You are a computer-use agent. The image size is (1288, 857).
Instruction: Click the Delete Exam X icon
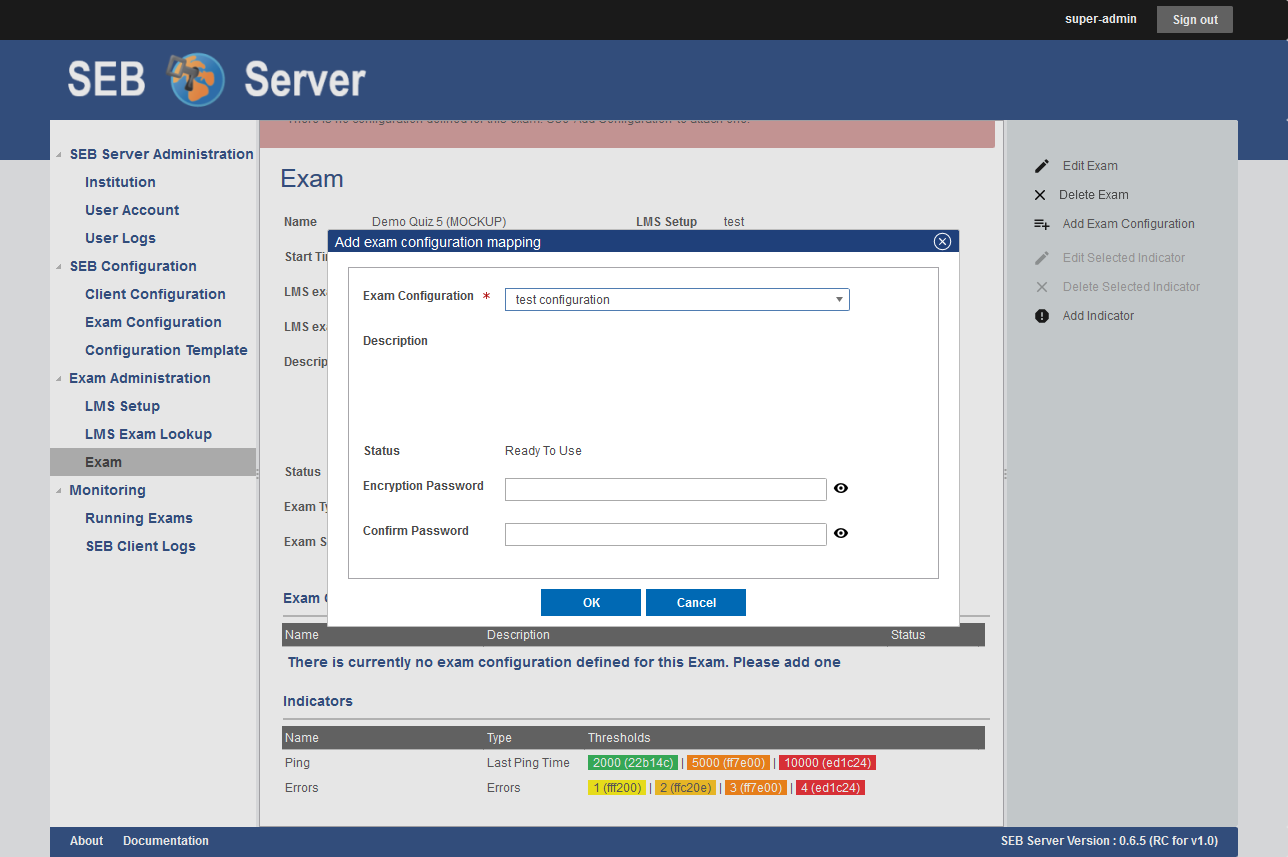(1040, 195)
